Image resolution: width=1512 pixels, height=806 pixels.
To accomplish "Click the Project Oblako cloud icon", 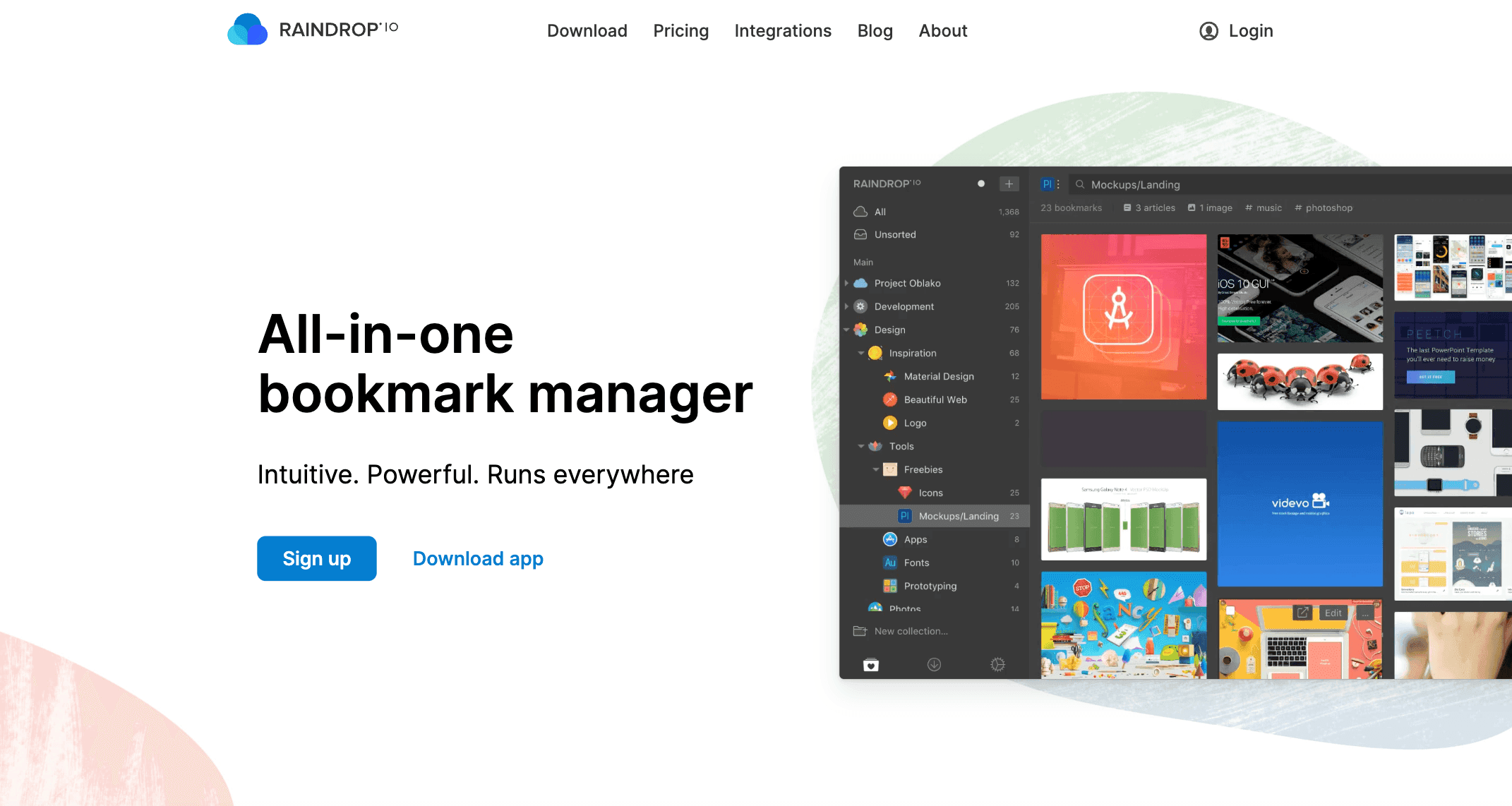I will pyautogui.click(x=860, y=283).
